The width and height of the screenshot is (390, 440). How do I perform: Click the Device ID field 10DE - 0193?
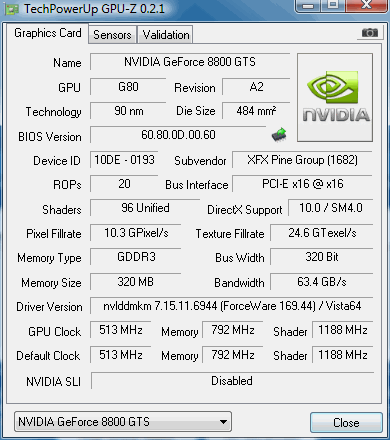124,160
